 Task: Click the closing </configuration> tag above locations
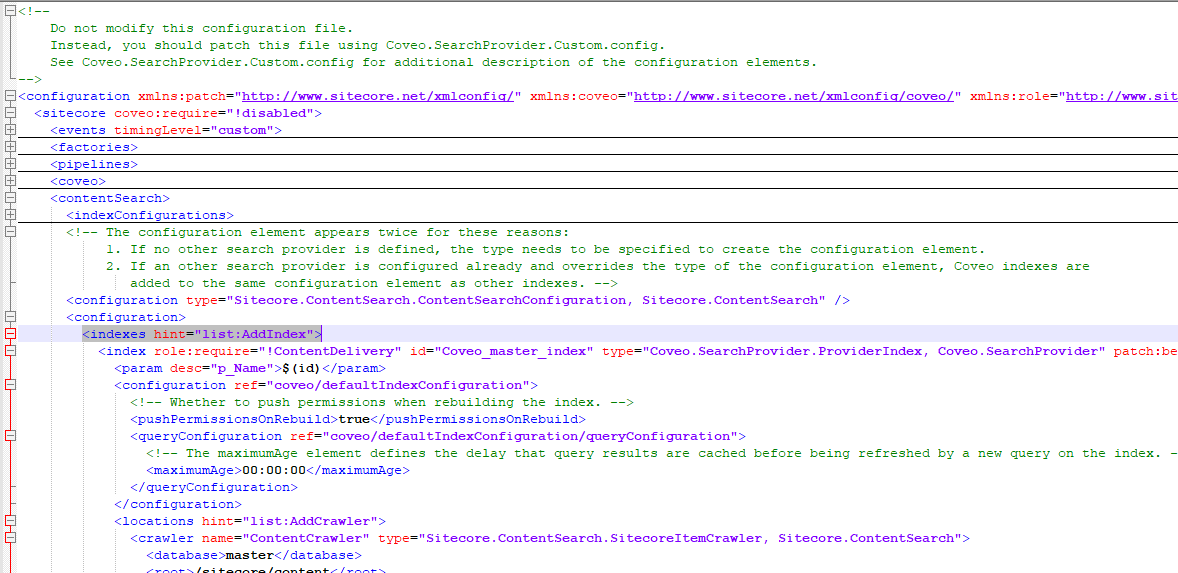click(178, 504)
